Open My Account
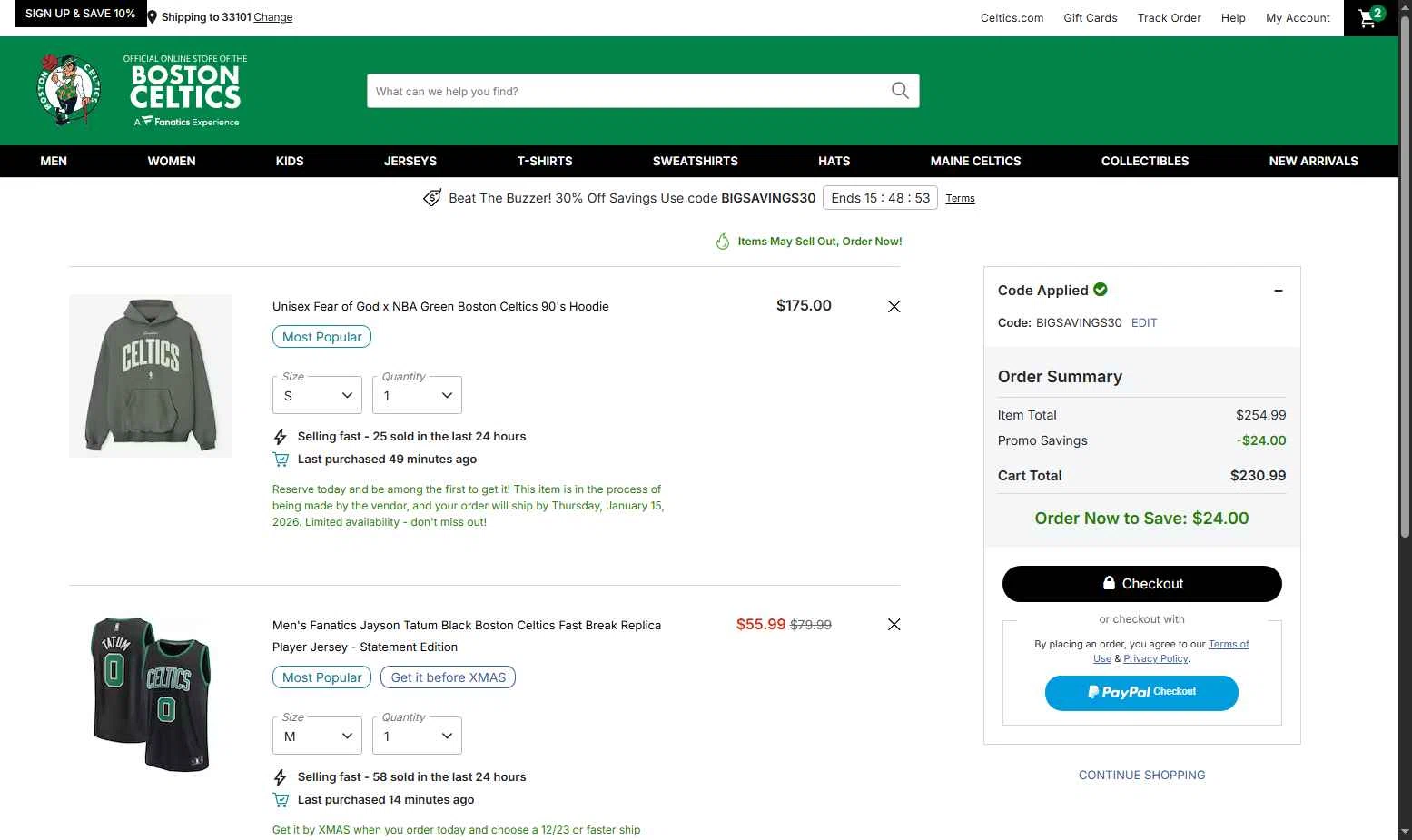1412x840 pixels. tap(1298, 18)
